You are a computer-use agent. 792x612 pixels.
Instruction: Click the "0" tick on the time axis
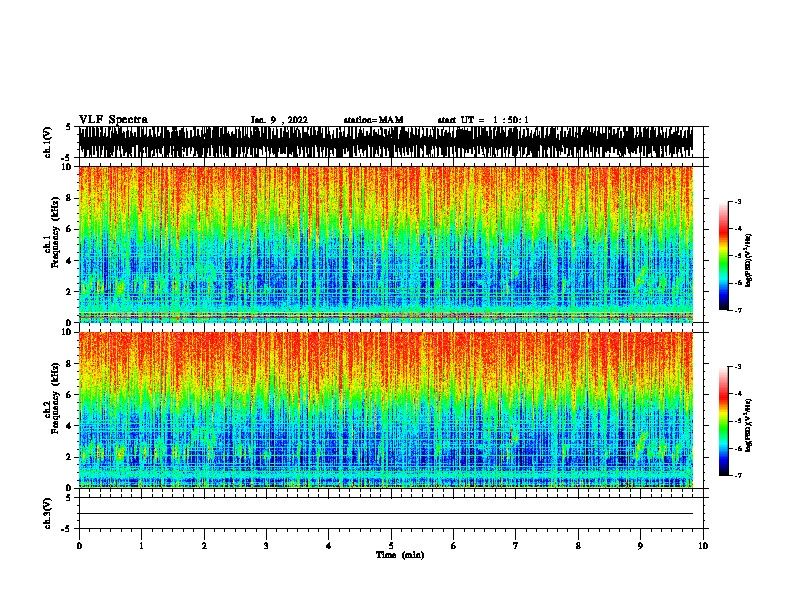[x=79, y=546]
